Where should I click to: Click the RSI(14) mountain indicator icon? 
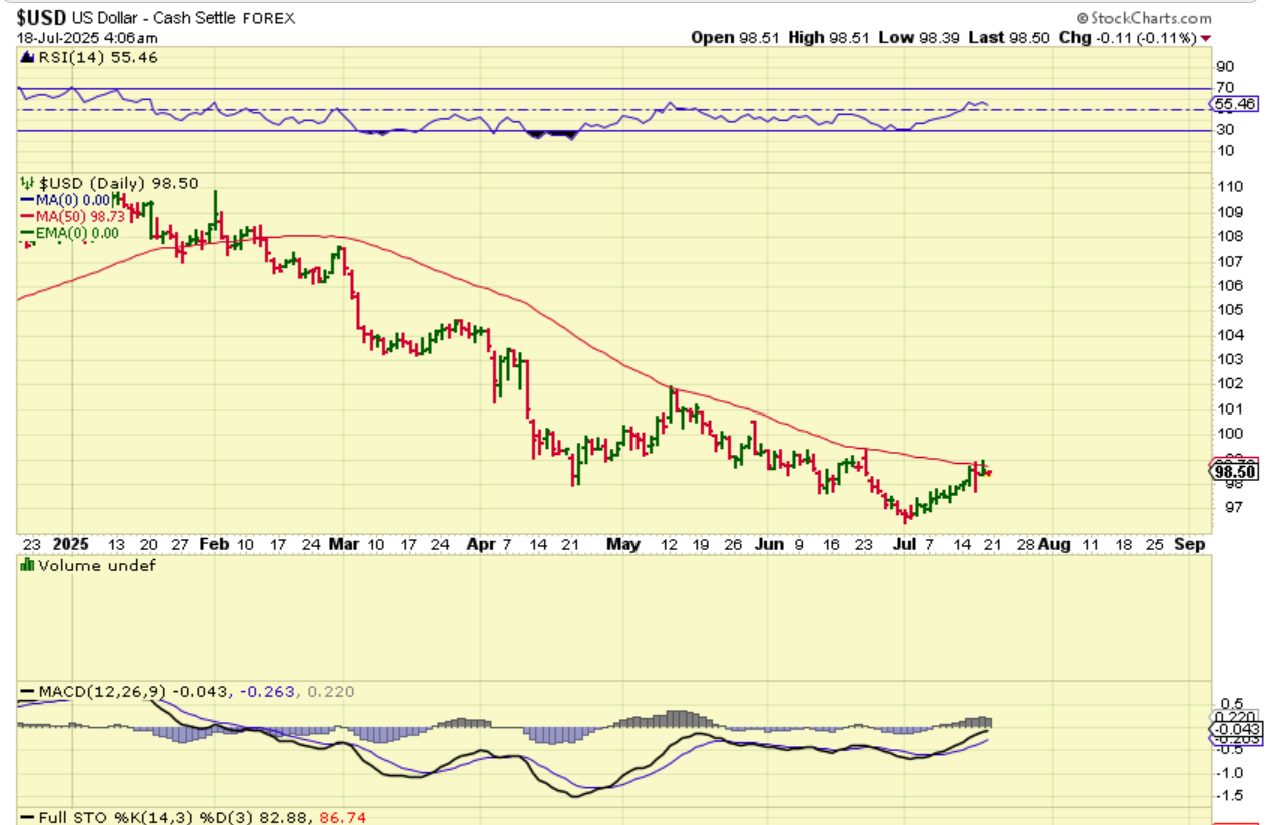click(25, 57)
